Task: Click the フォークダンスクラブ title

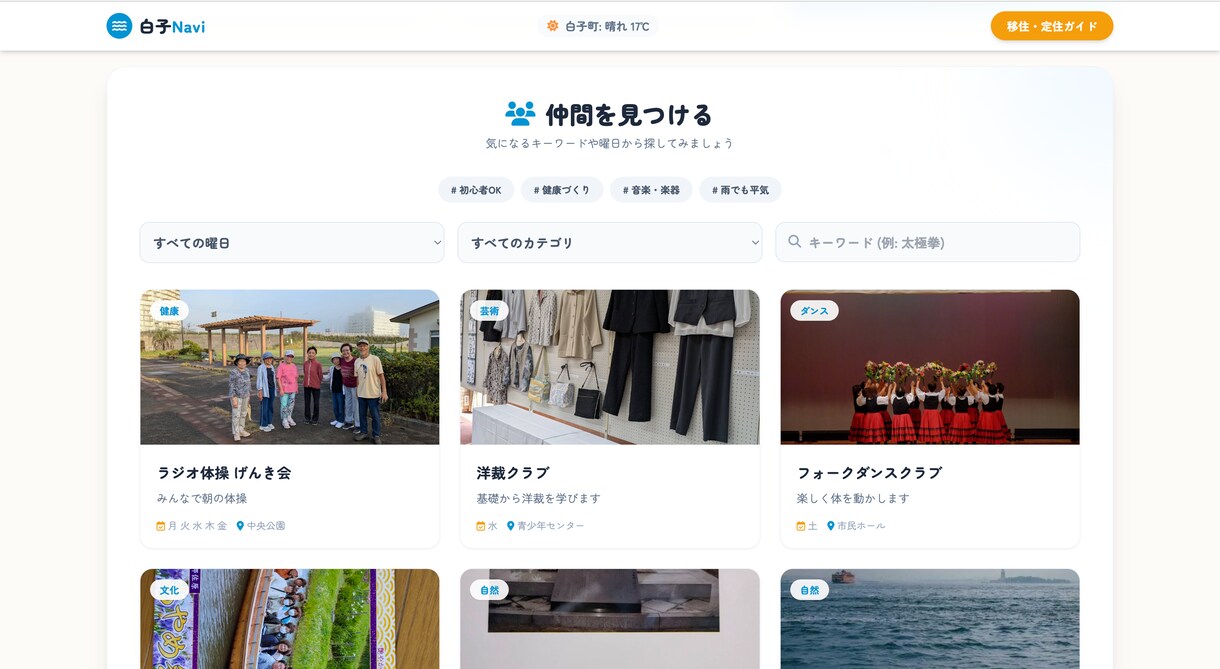Action: [869, 473]
